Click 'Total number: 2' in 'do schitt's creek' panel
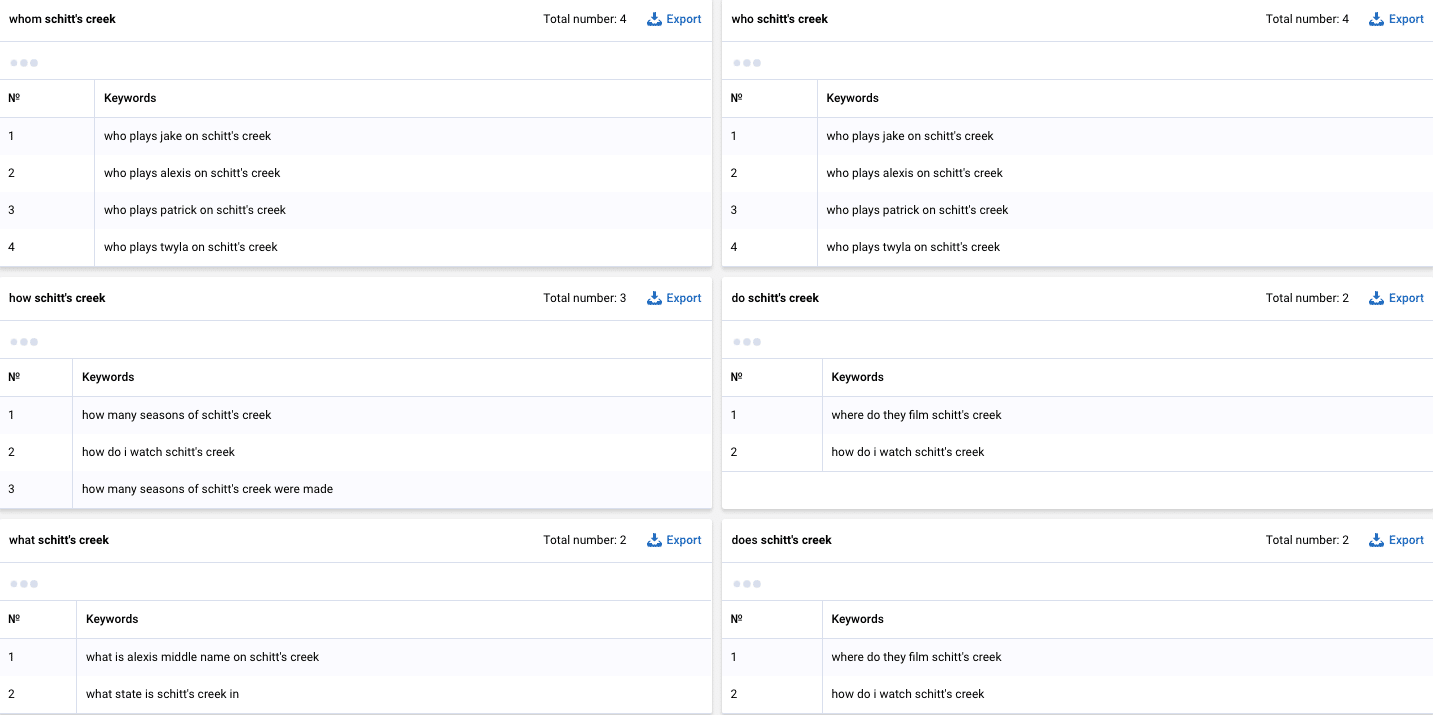 coord(1307,298)
